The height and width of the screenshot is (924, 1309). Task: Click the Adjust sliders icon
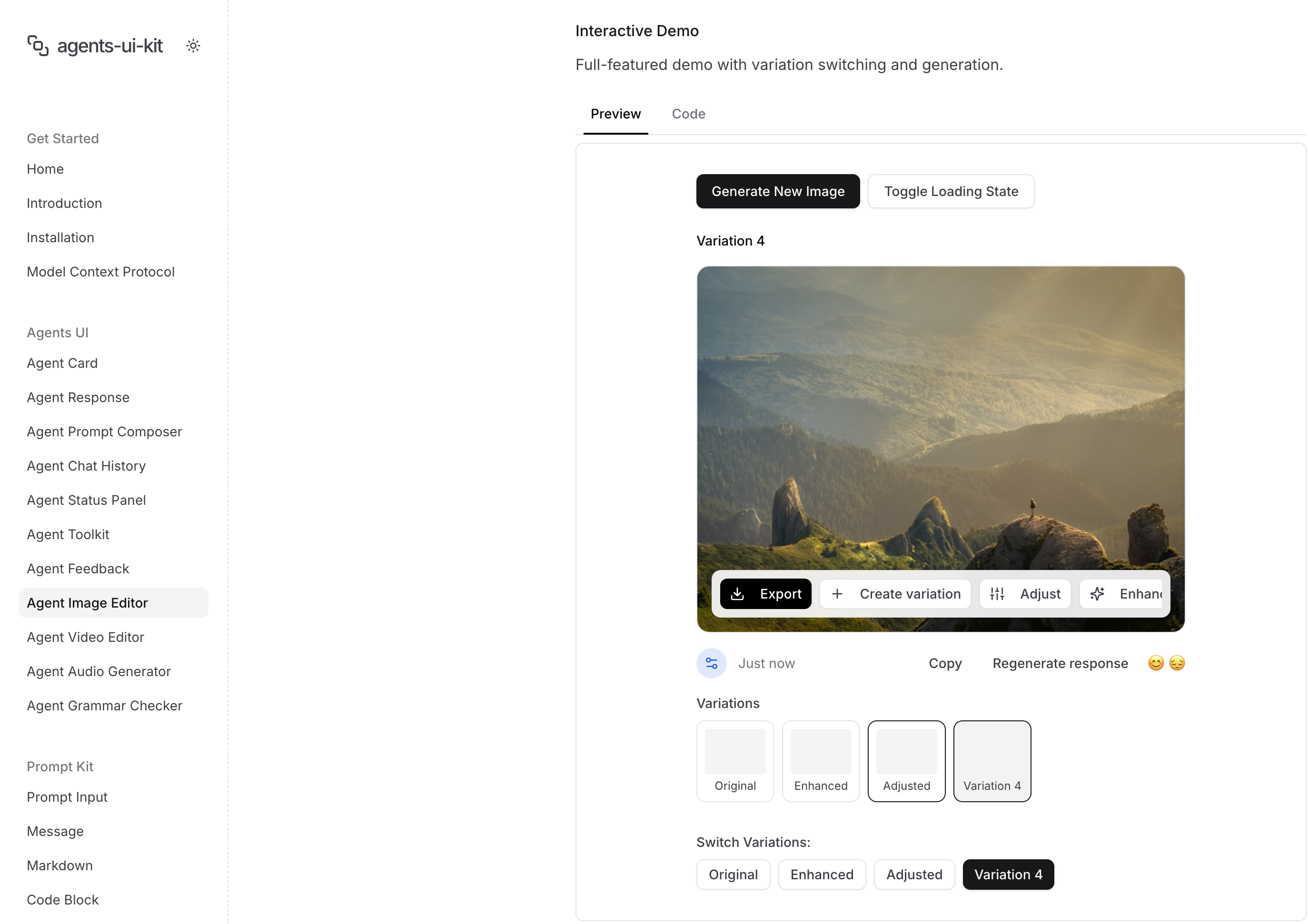point(997,594)
